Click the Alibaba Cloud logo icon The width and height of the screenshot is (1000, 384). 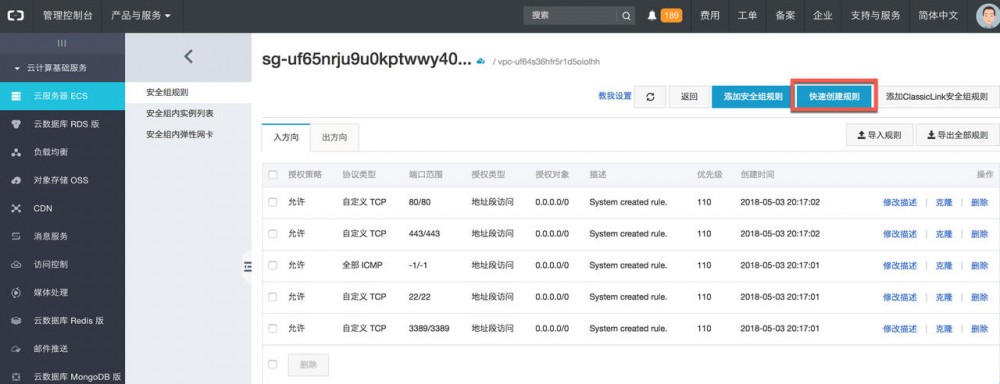pyautogui.click(x=15, y=15)
